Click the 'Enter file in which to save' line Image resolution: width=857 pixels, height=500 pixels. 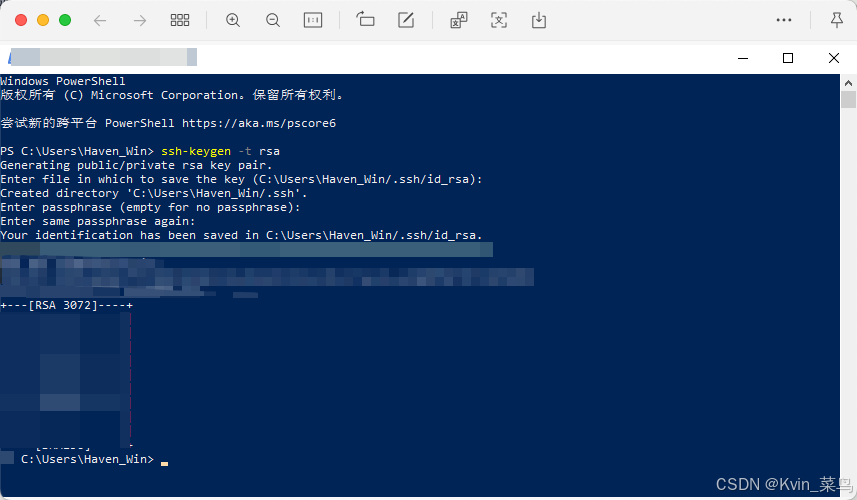click(x=241, y=179)
